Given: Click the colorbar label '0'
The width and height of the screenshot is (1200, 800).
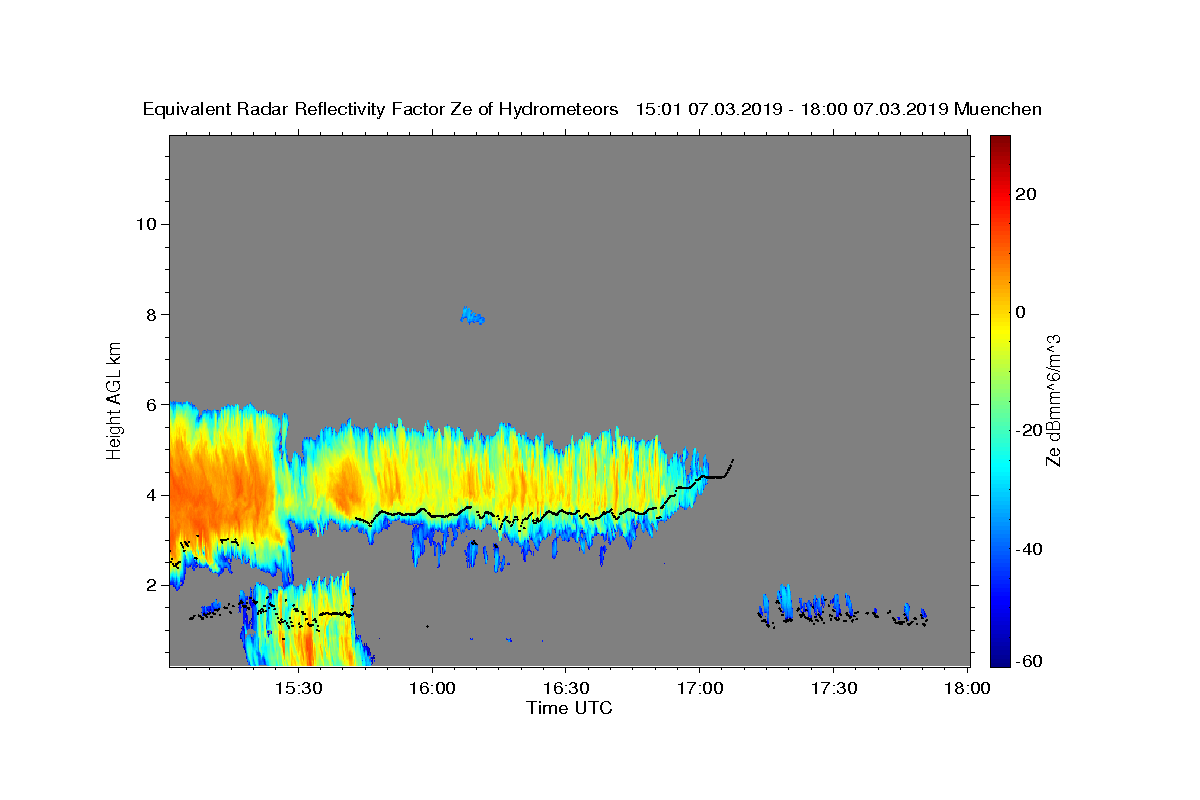Looking at the screenshot, I should tap(1021, 312).
